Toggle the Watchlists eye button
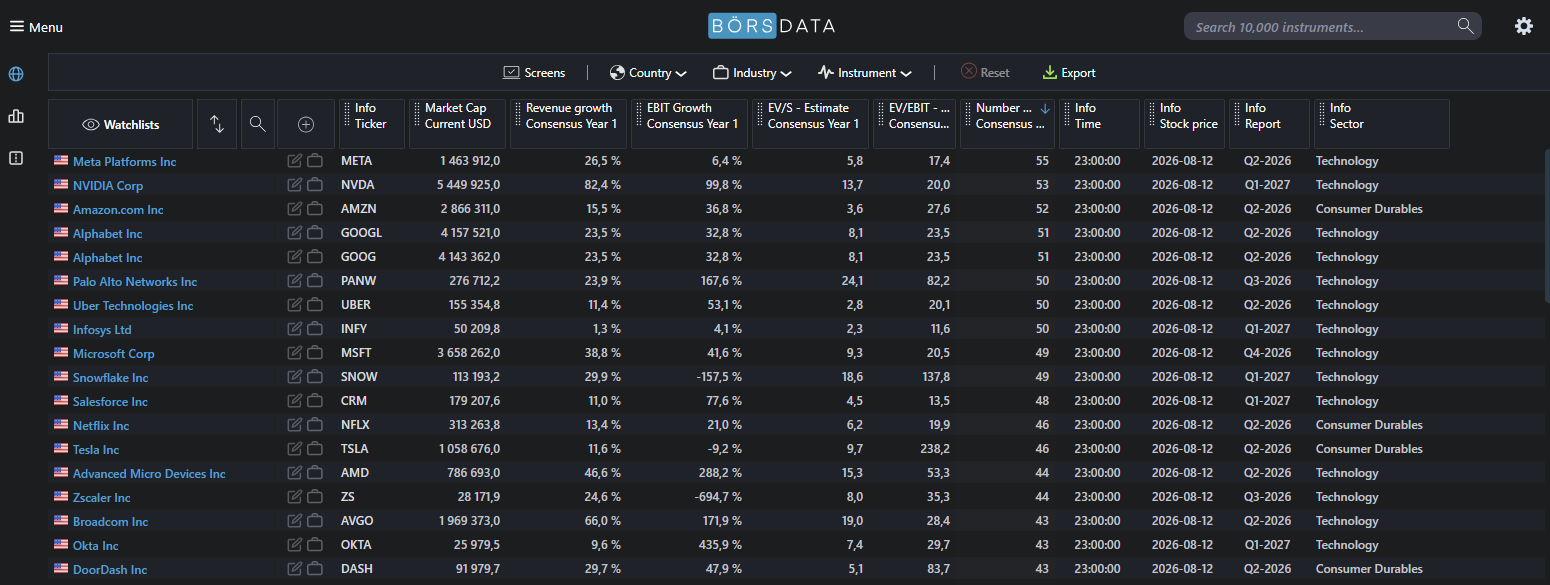Viewport: 1550px width, 585px height. (x=121, y=124)
